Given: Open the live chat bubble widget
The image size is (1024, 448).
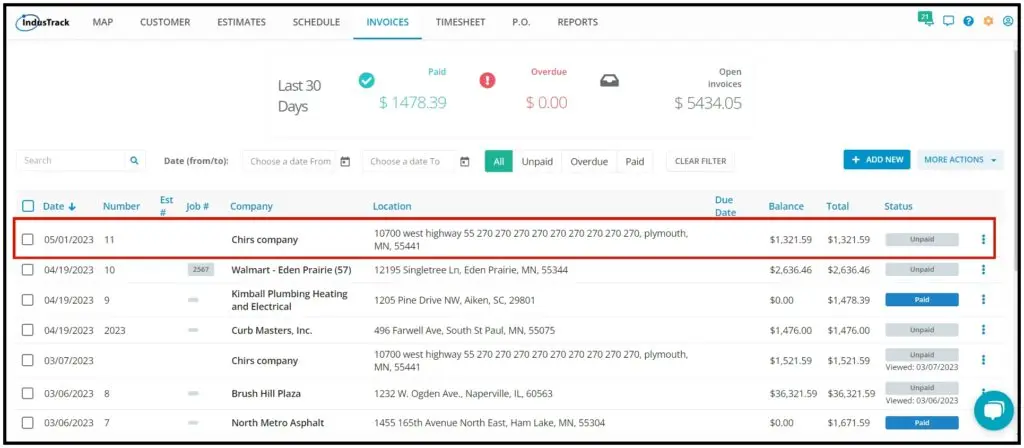Looking at the screenshot, I should (993, 410).
